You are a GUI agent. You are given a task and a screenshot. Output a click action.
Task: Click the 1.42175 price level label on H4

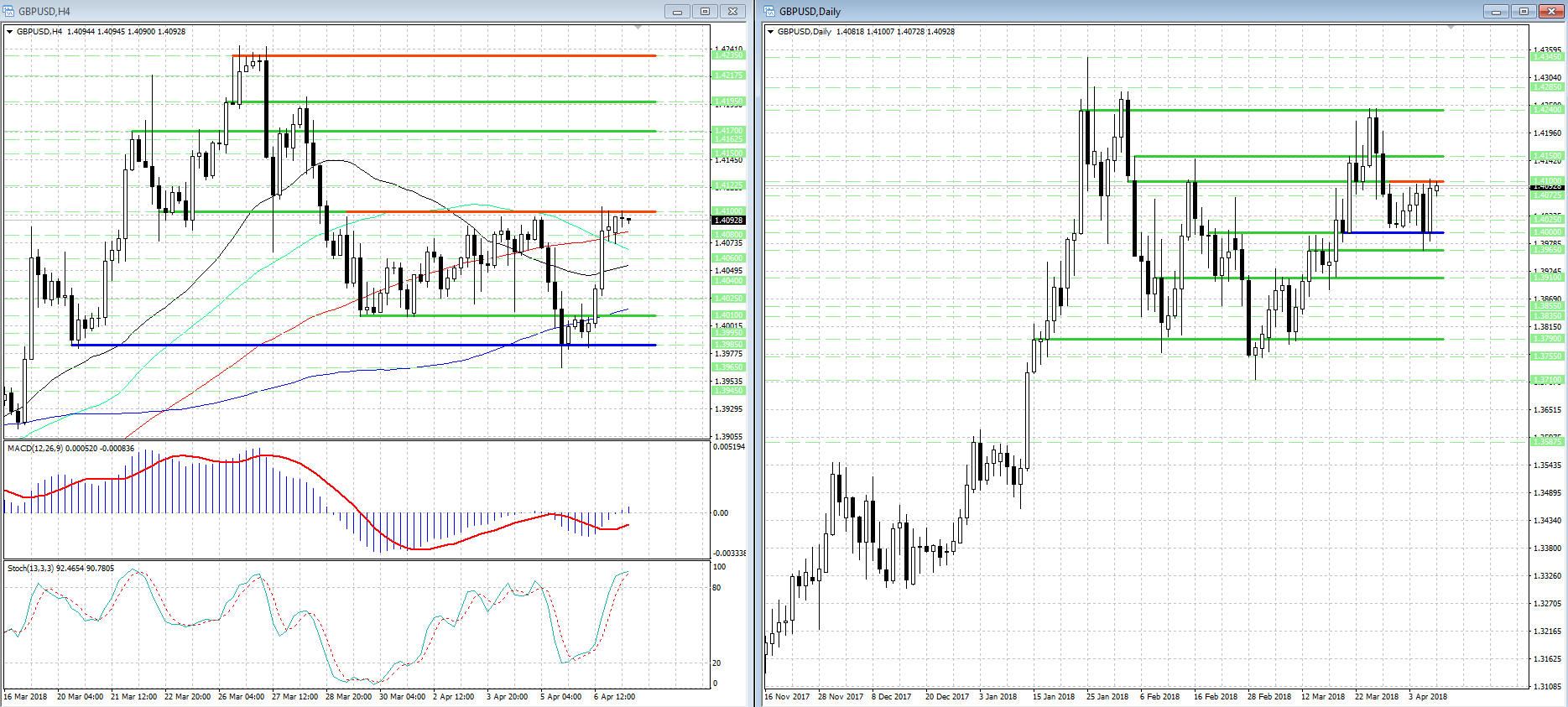click(x=728, y=75)
